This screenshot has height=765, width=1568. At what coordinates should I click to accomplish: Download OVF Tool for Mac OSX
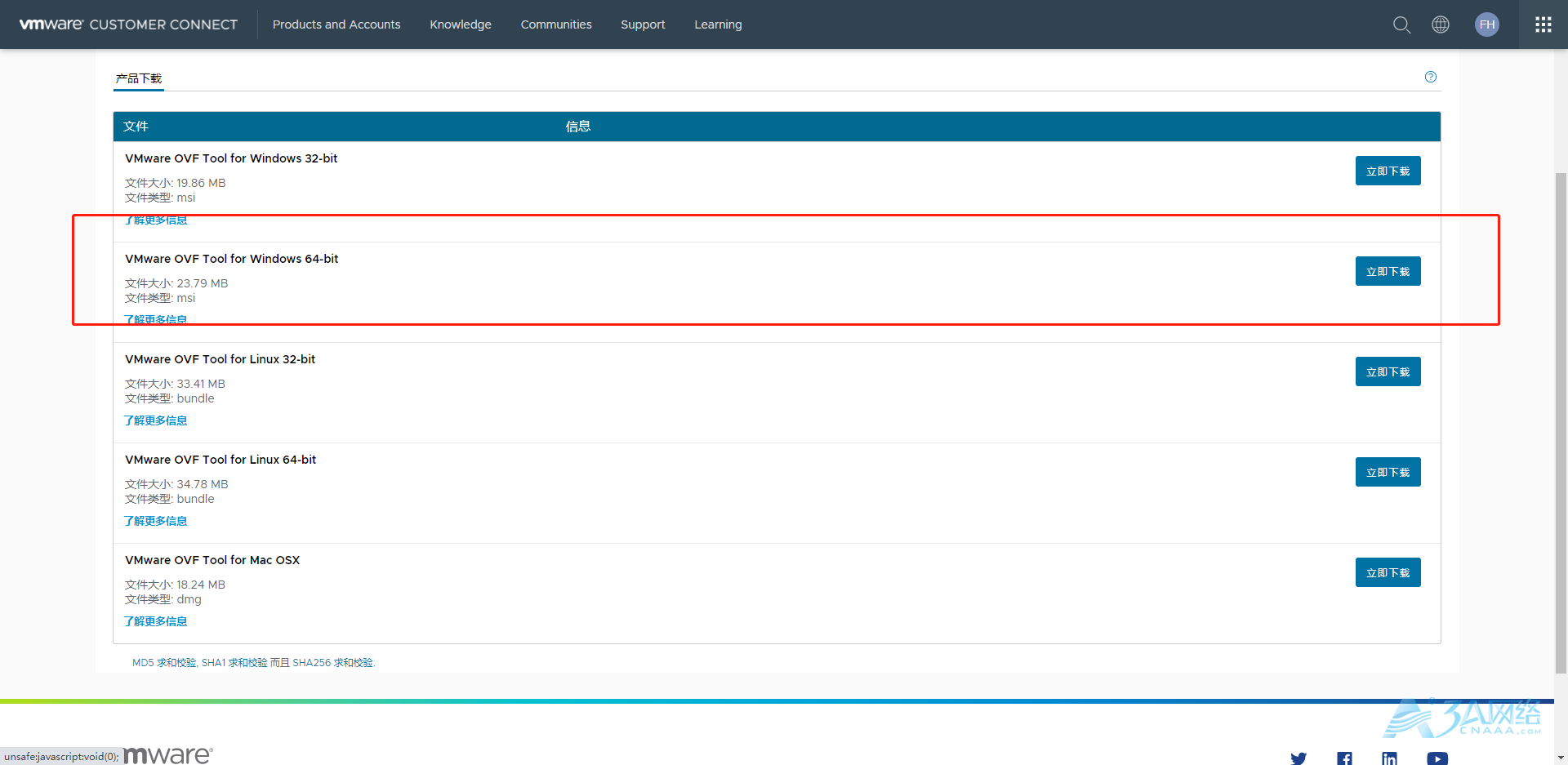1388,572
